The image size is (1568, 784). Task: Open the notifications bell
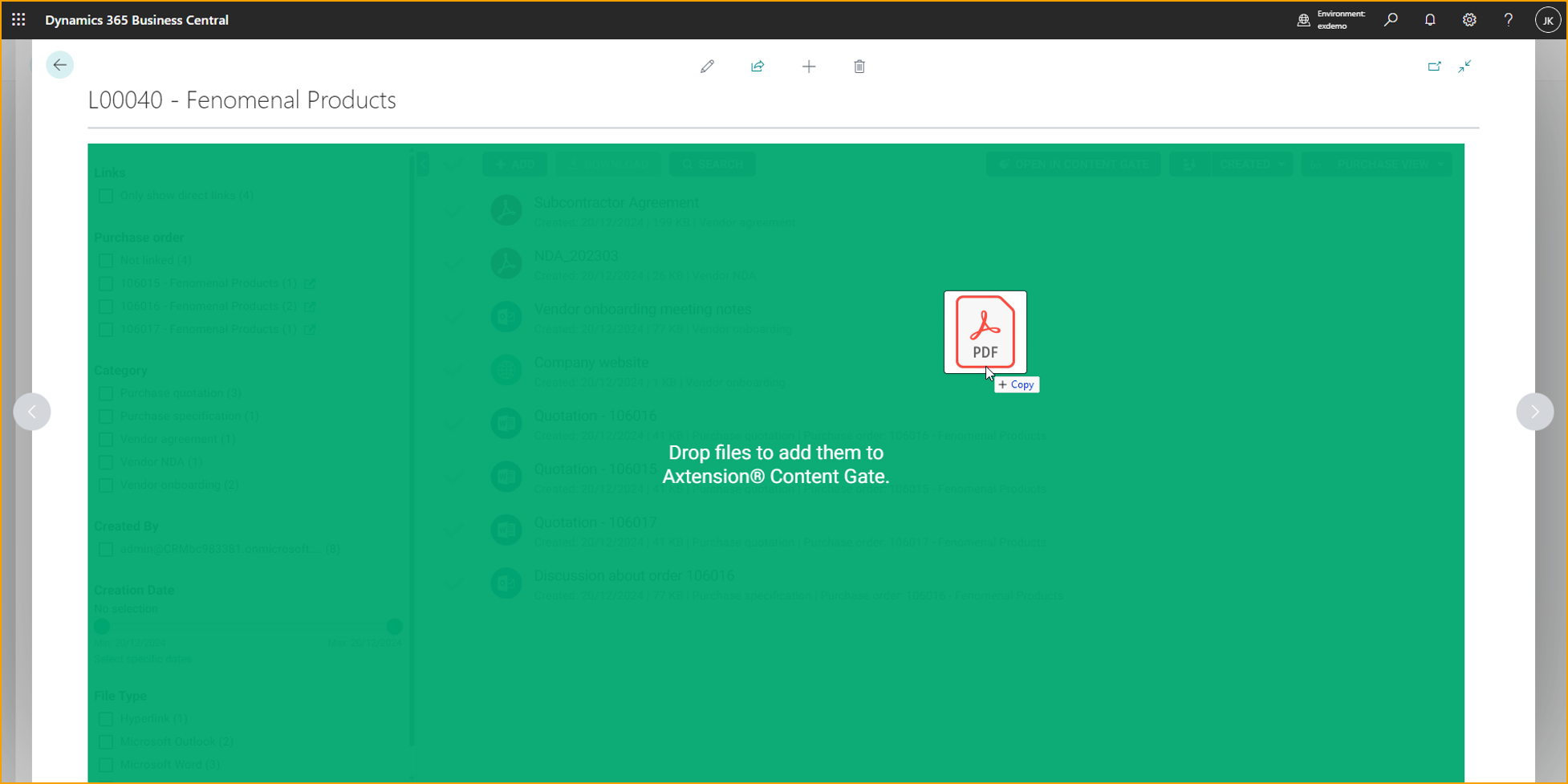[1430, 20]
